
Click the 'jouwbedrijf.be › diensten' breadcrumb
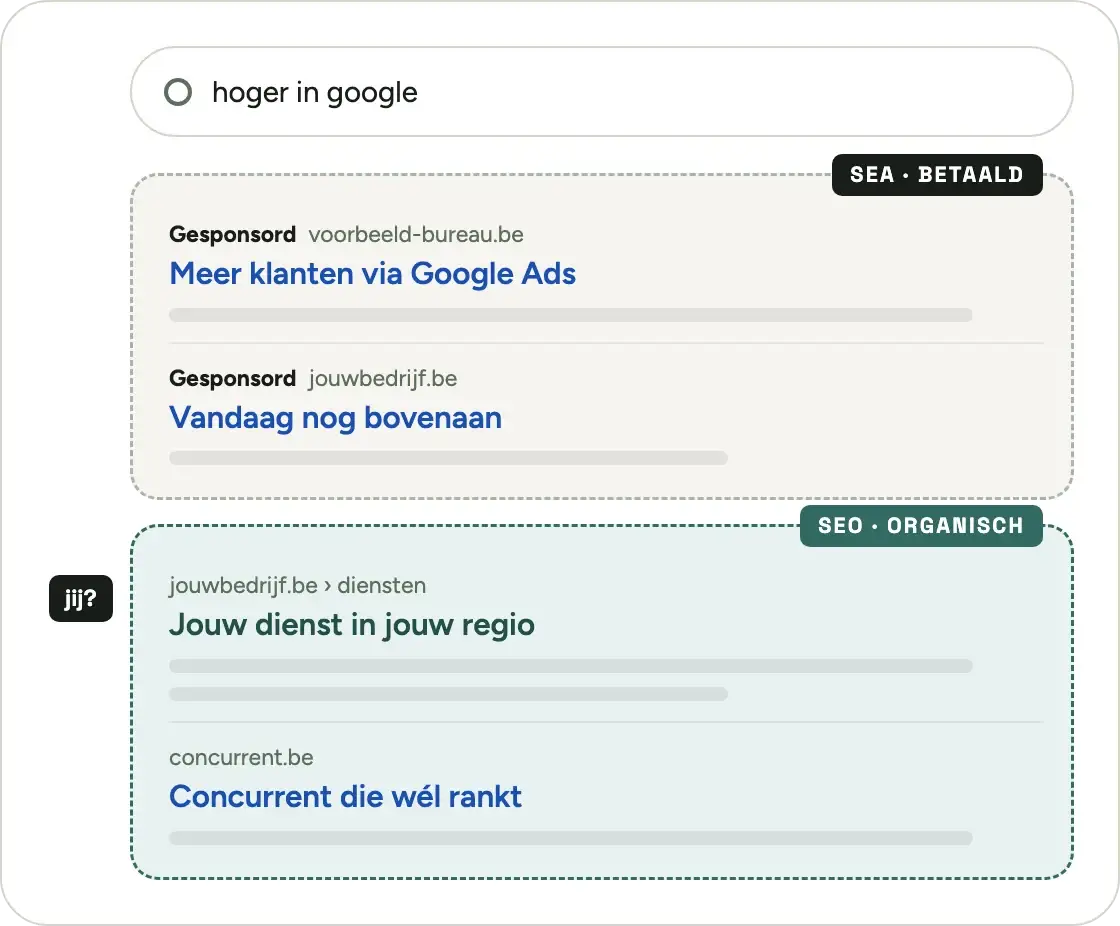tap(298, 585)
